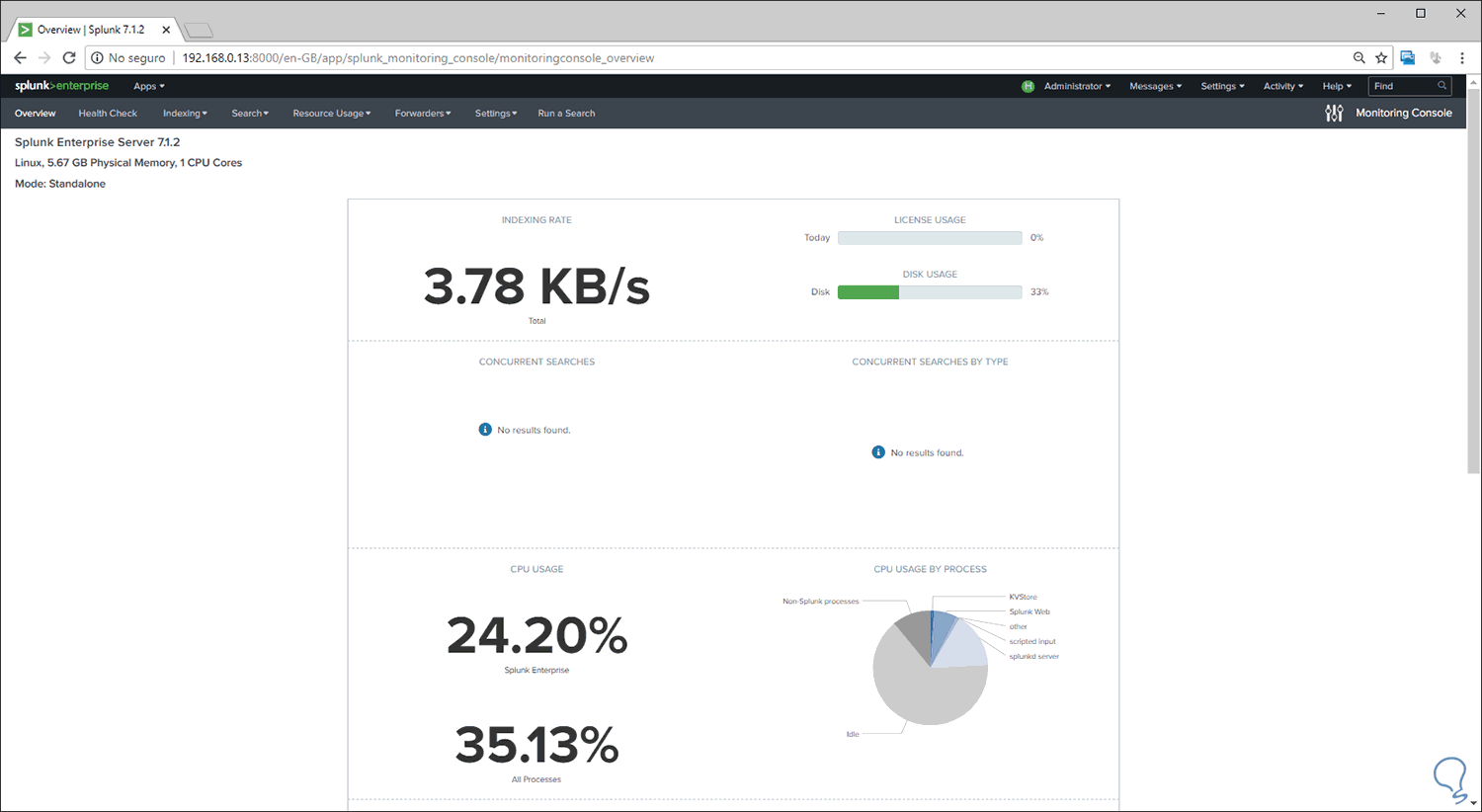The width and height of the screenshot is (1482, 812).
Task: Click the Disk Usage progress bar
Action: pos(929,291)
